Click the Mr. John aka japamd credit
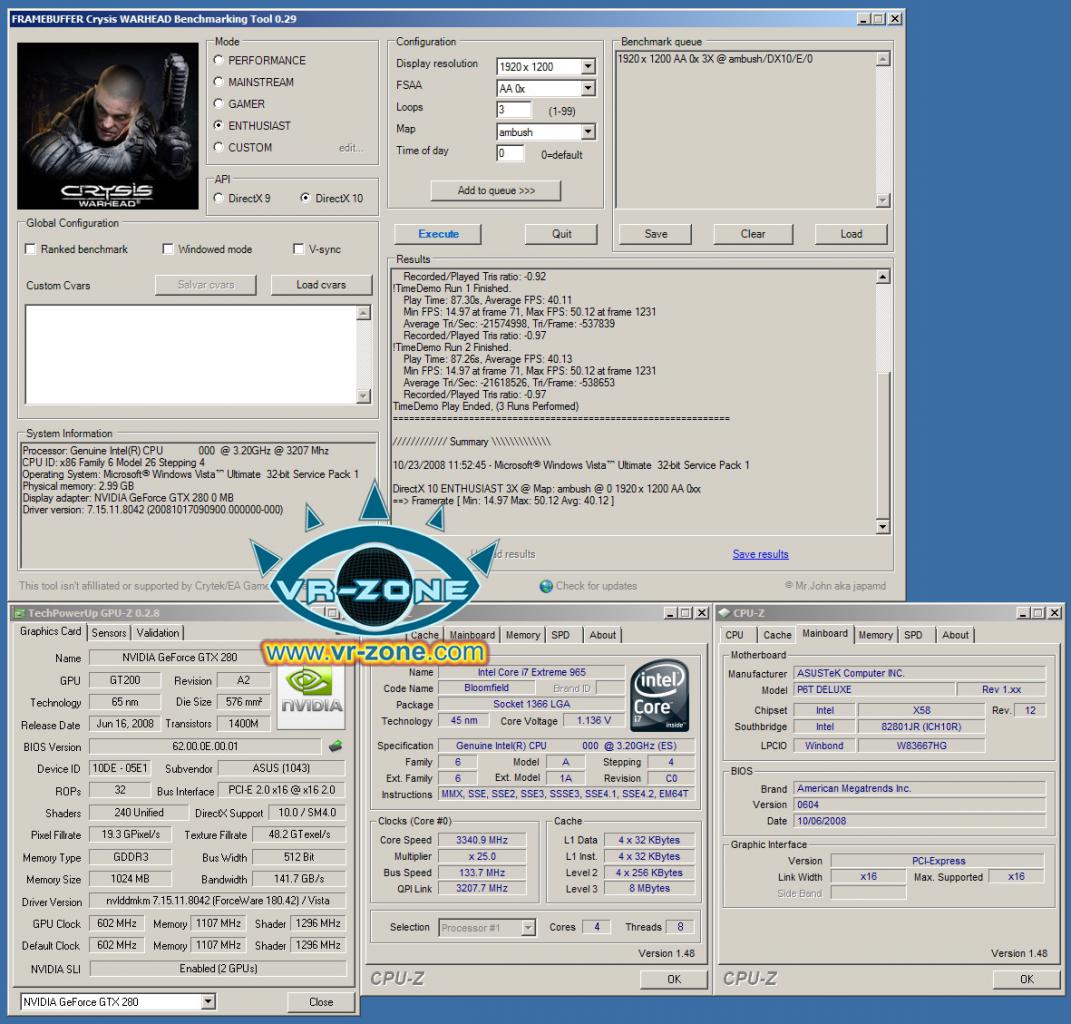 pyautogui.click(x=835, y=586)
